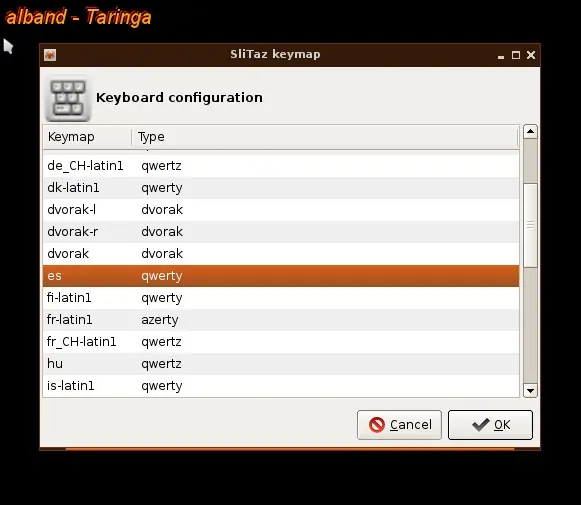Screen dimensions: 581x505
Task: Confirm selection with the OK button
Action: click(x=490, y=425)
